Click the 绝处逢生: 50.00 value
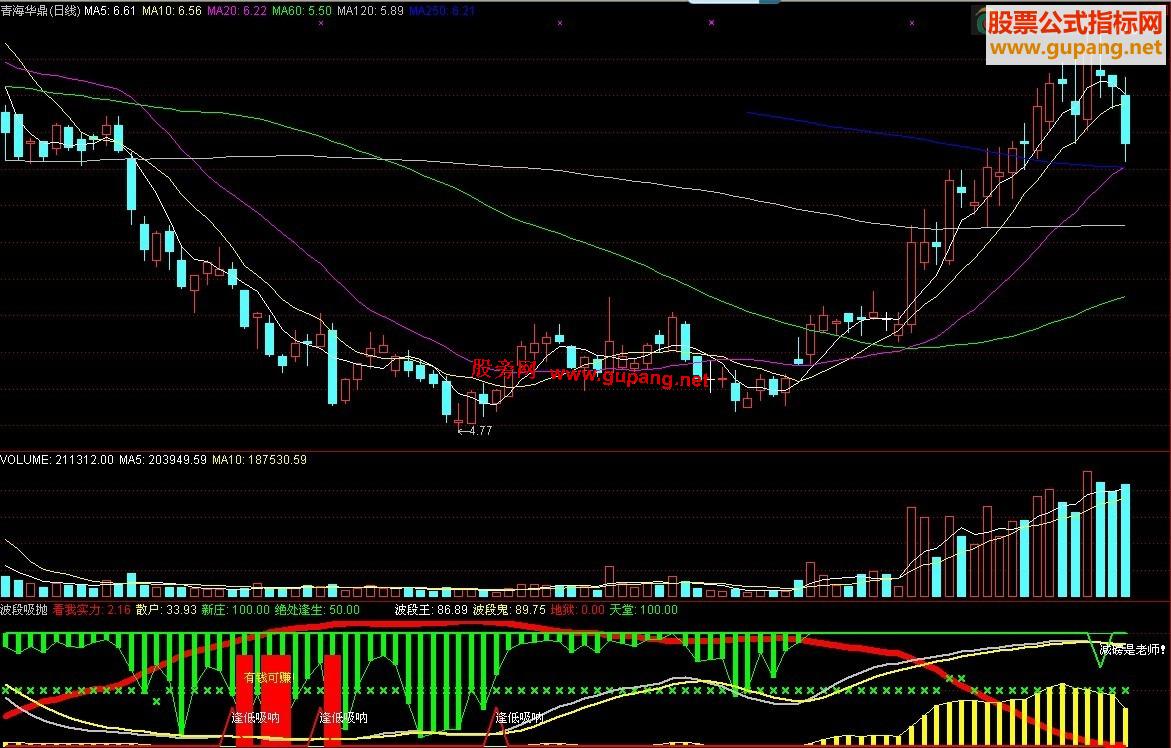This screenshot has width=1171, height=748. click(317, 610)
